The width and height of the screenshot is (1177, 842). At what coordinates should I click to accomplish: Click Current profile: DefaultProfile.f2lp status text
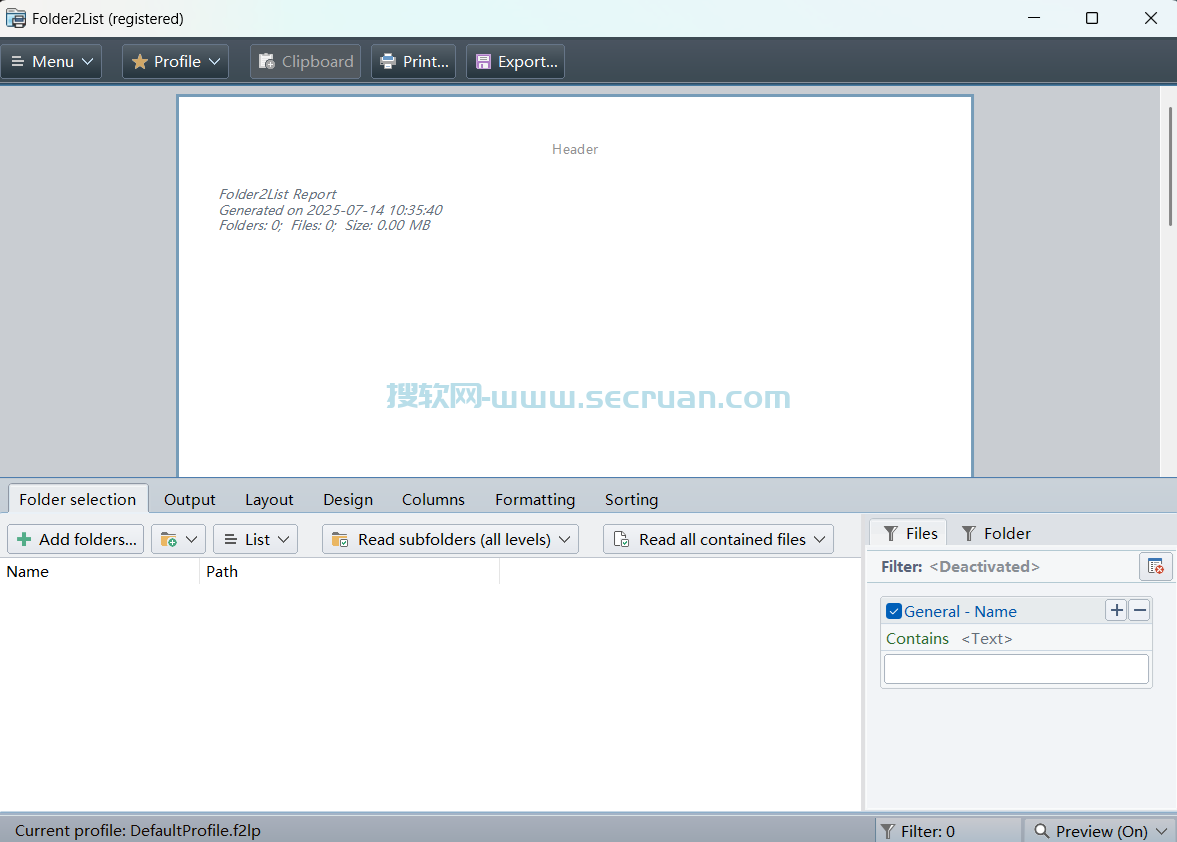click(x=138, y=831)
